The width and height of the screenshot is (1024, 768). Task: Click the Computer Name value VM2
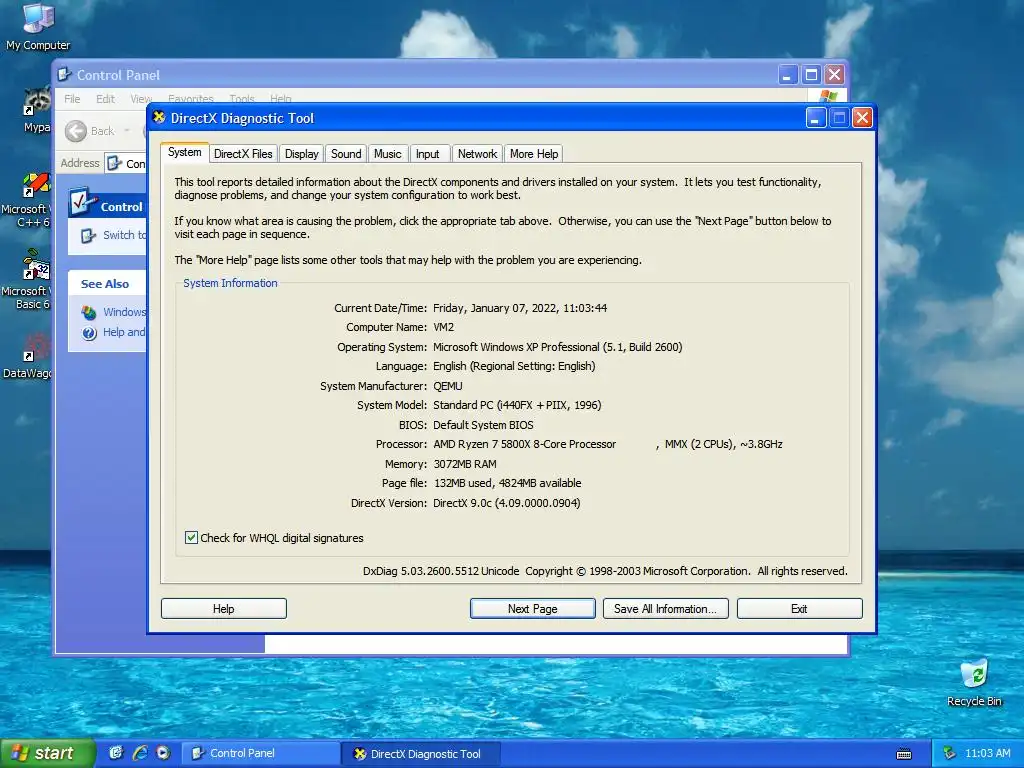[443, 327]
